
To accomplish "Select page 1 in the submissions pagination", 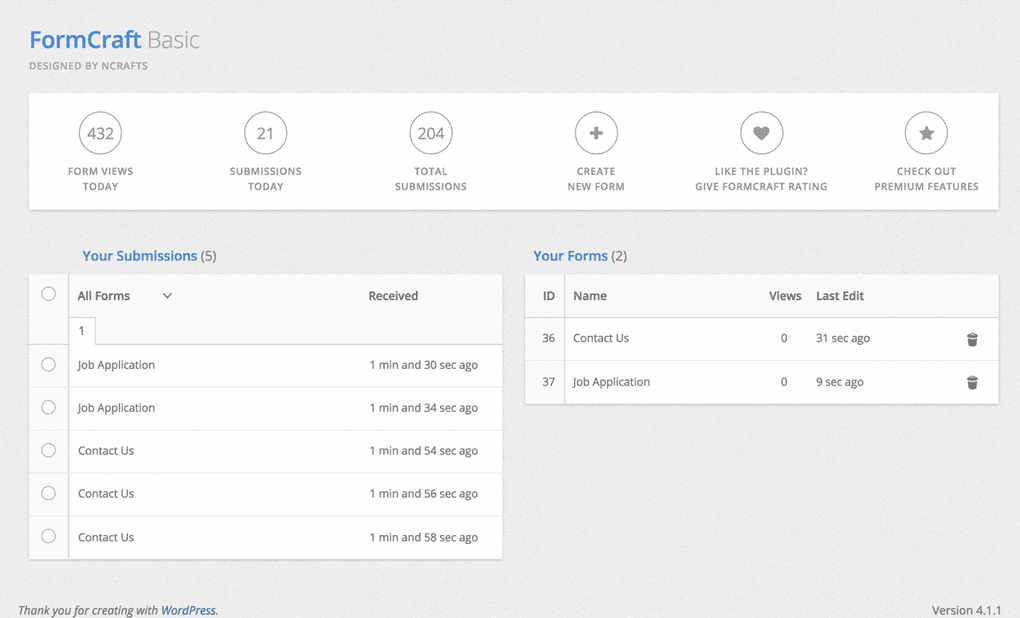I will click(81, 330).
